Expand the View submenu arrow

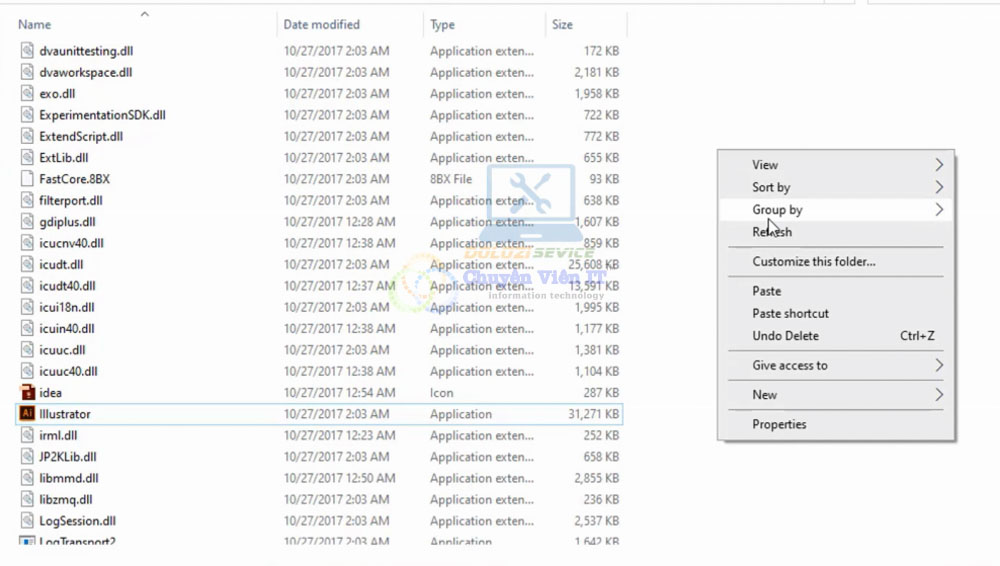938,165
